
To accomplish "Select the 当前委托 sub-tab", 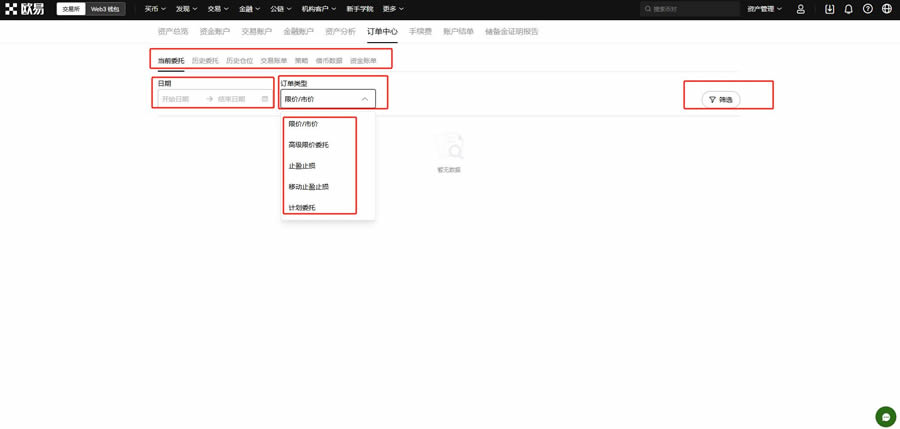I will tap(171, 60).
